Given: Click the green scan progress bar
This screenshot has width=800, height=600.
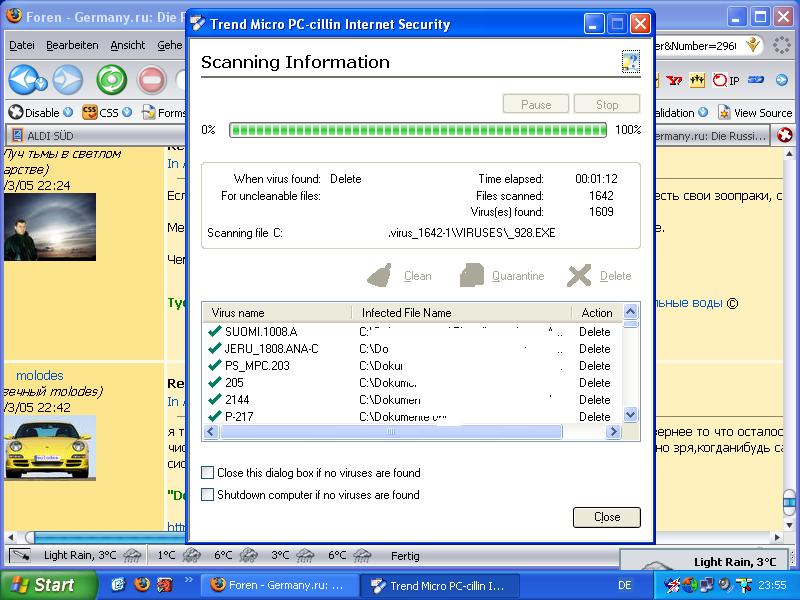Looking at the screenshot, I should 418,130.
